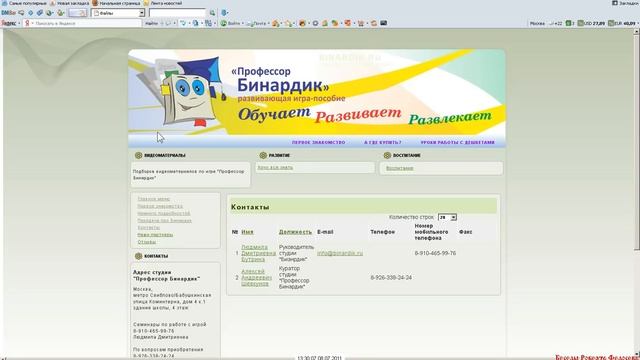Click the 'Москва' city indicator

point(537,24)
